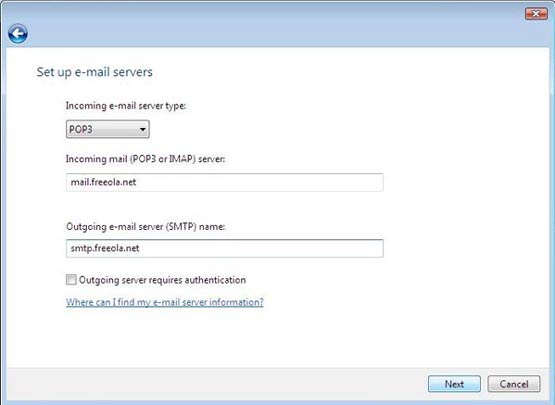Close the e-mail setup wizard window
This screenshot has width=555, height=405.
click(536, 14)
